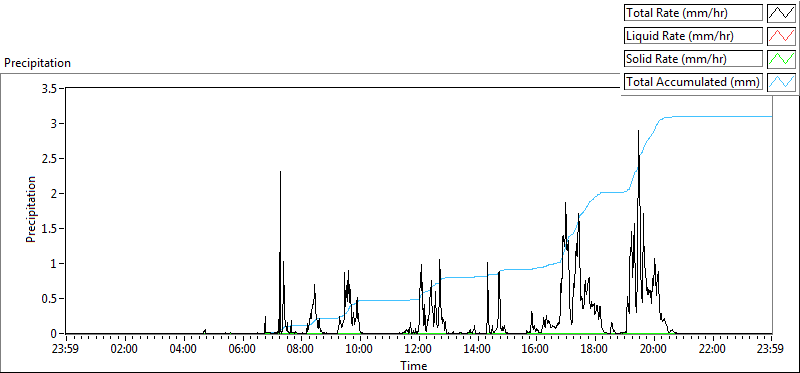Click the Total Rate black line swatch
This screenshot has height=373, width=800.
(x=782, y=13)
